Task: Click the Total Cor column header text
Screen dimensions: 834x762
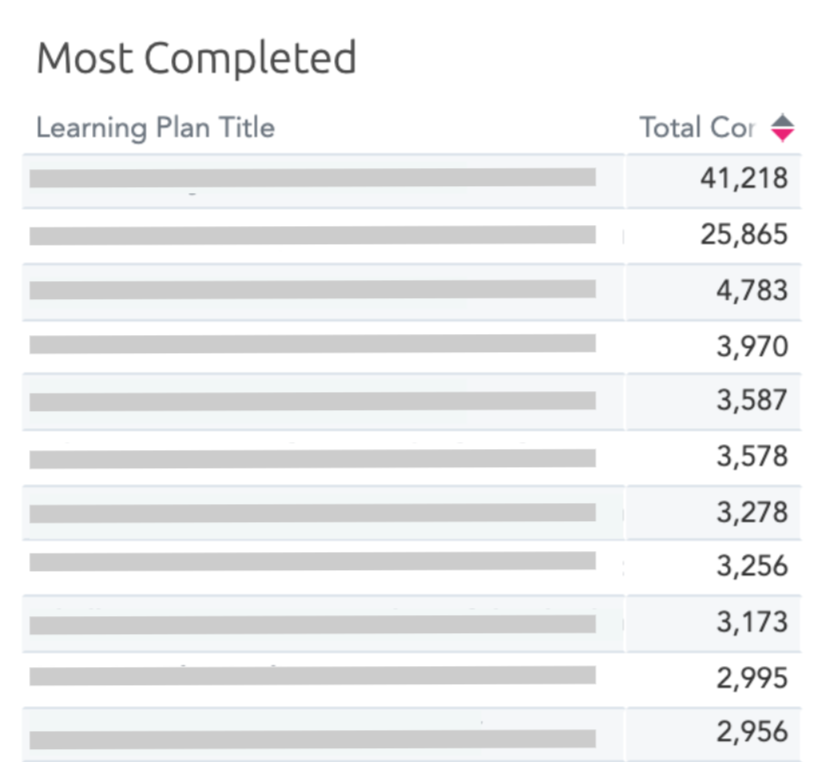Action: 696,128
